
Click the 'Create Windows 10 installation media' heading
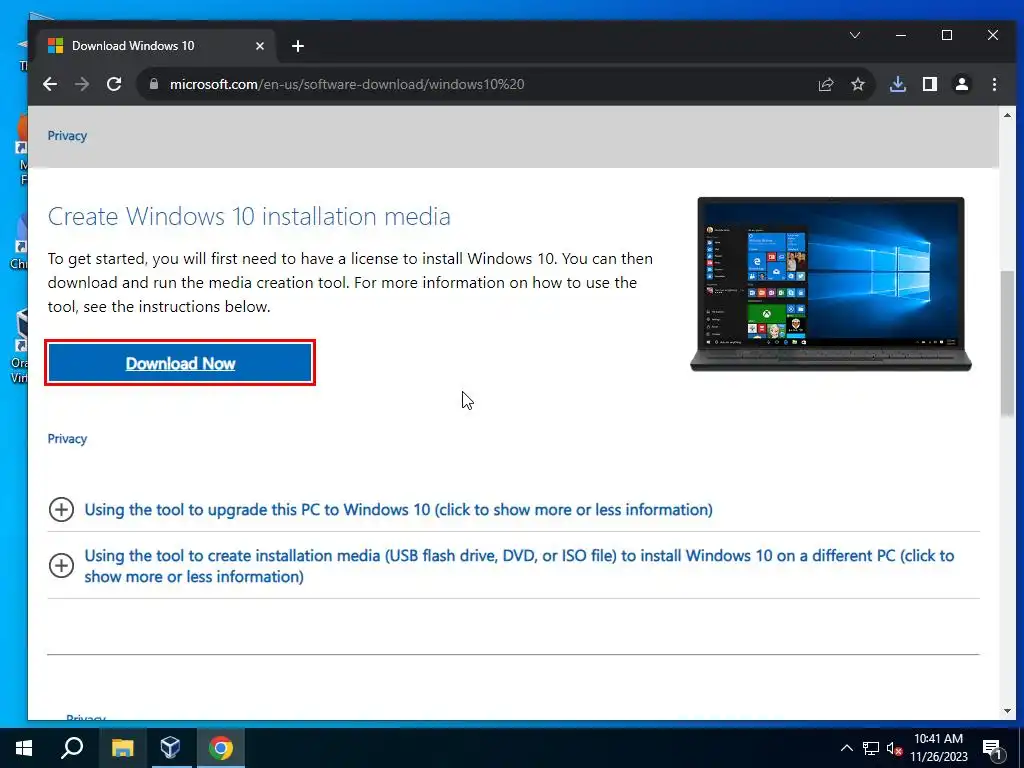click(x=249, y=216)
